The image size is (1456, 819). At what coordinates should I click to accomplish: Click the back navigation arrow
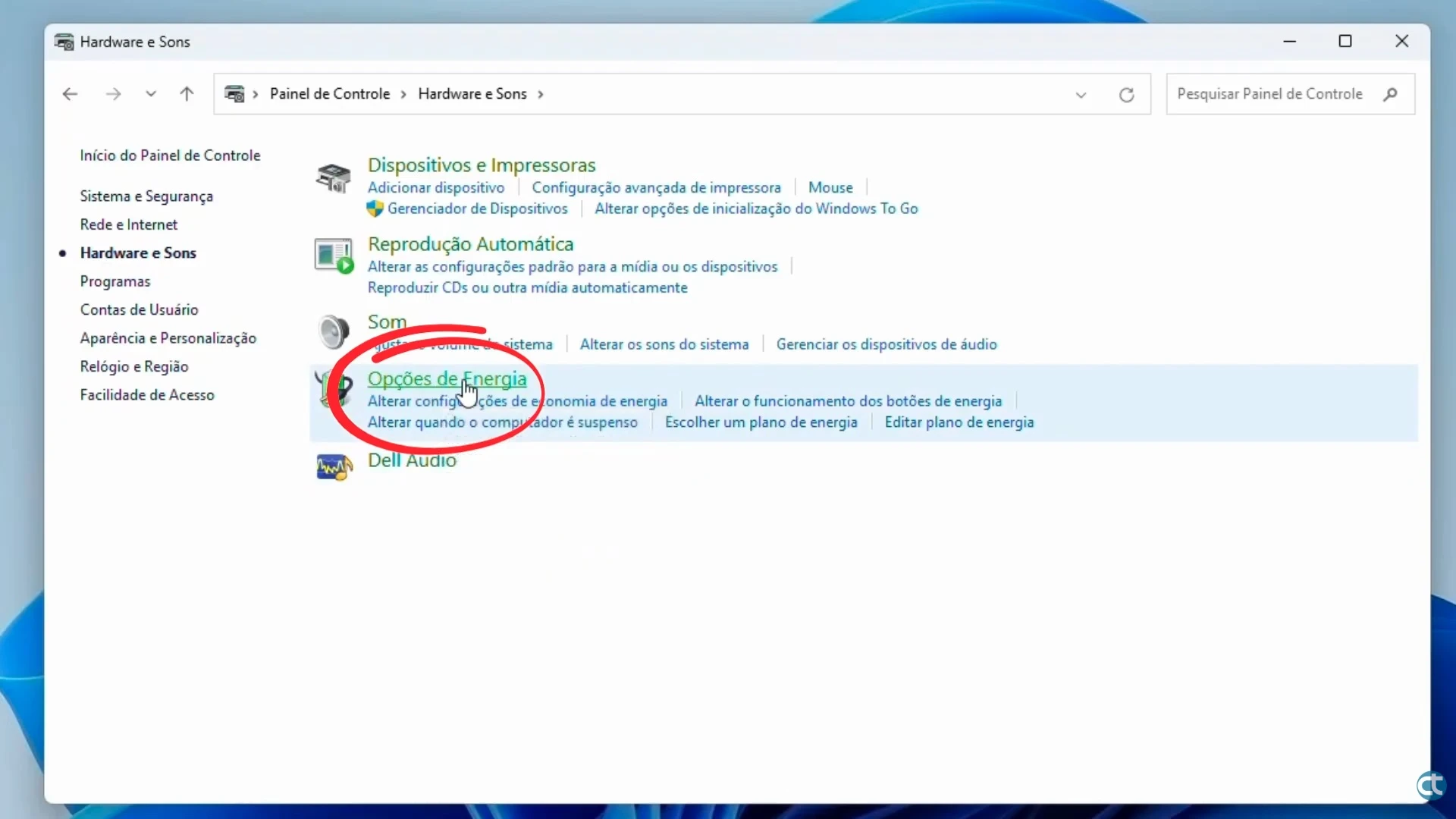(x=69, y=93)
